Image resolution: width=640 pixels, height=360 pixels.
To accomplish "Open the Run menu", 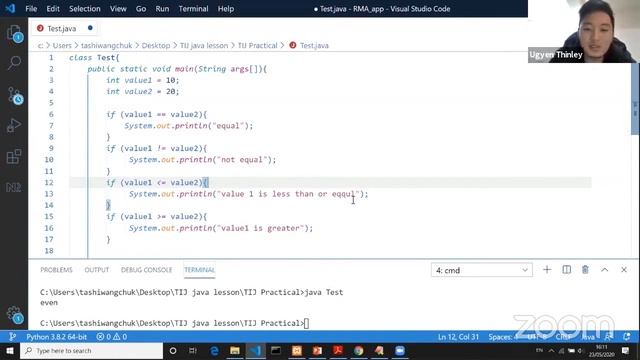I will (x=162, y=9).
